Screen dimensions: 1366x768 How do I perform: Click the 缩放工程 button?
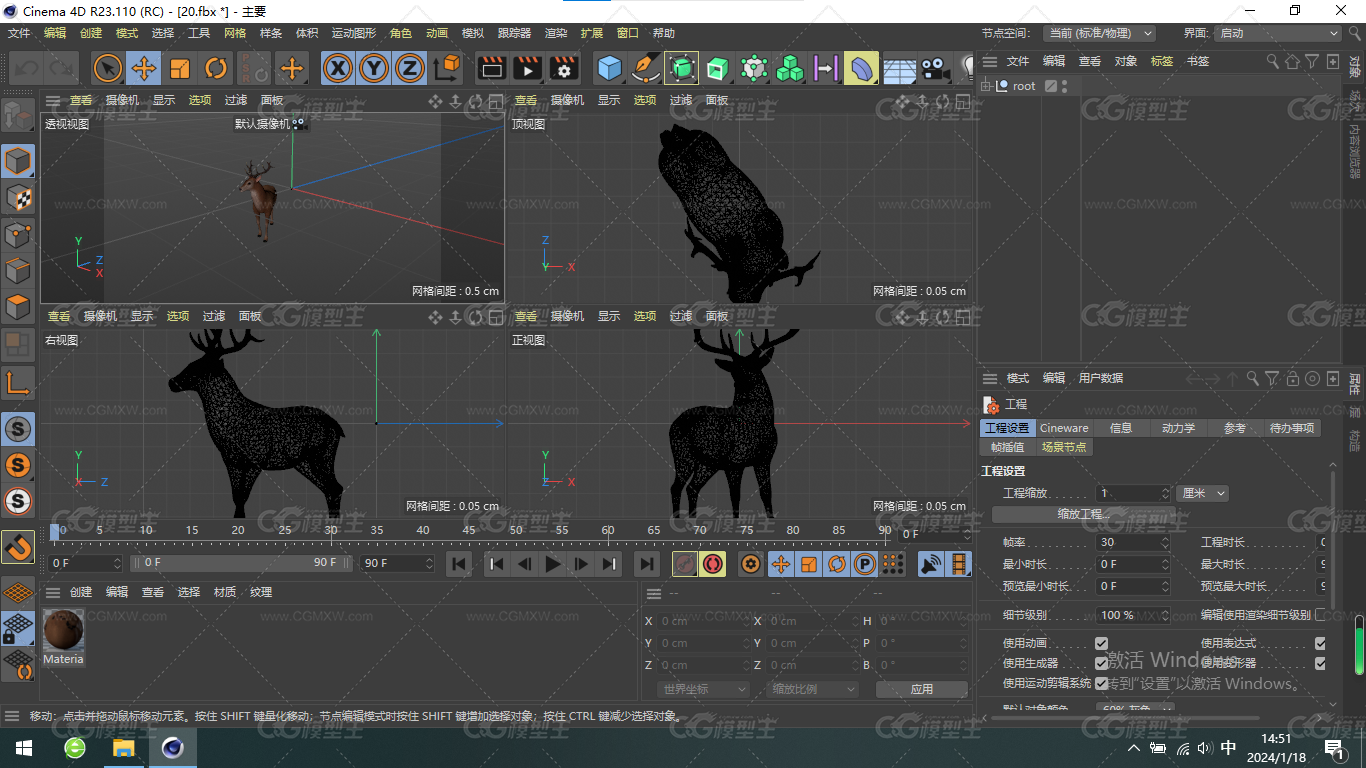pos(1084,514)
